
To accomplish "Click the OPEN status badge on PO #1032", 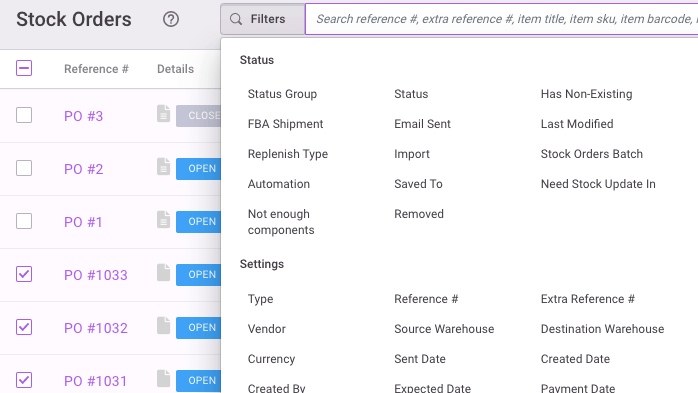I will coord(199,328).
